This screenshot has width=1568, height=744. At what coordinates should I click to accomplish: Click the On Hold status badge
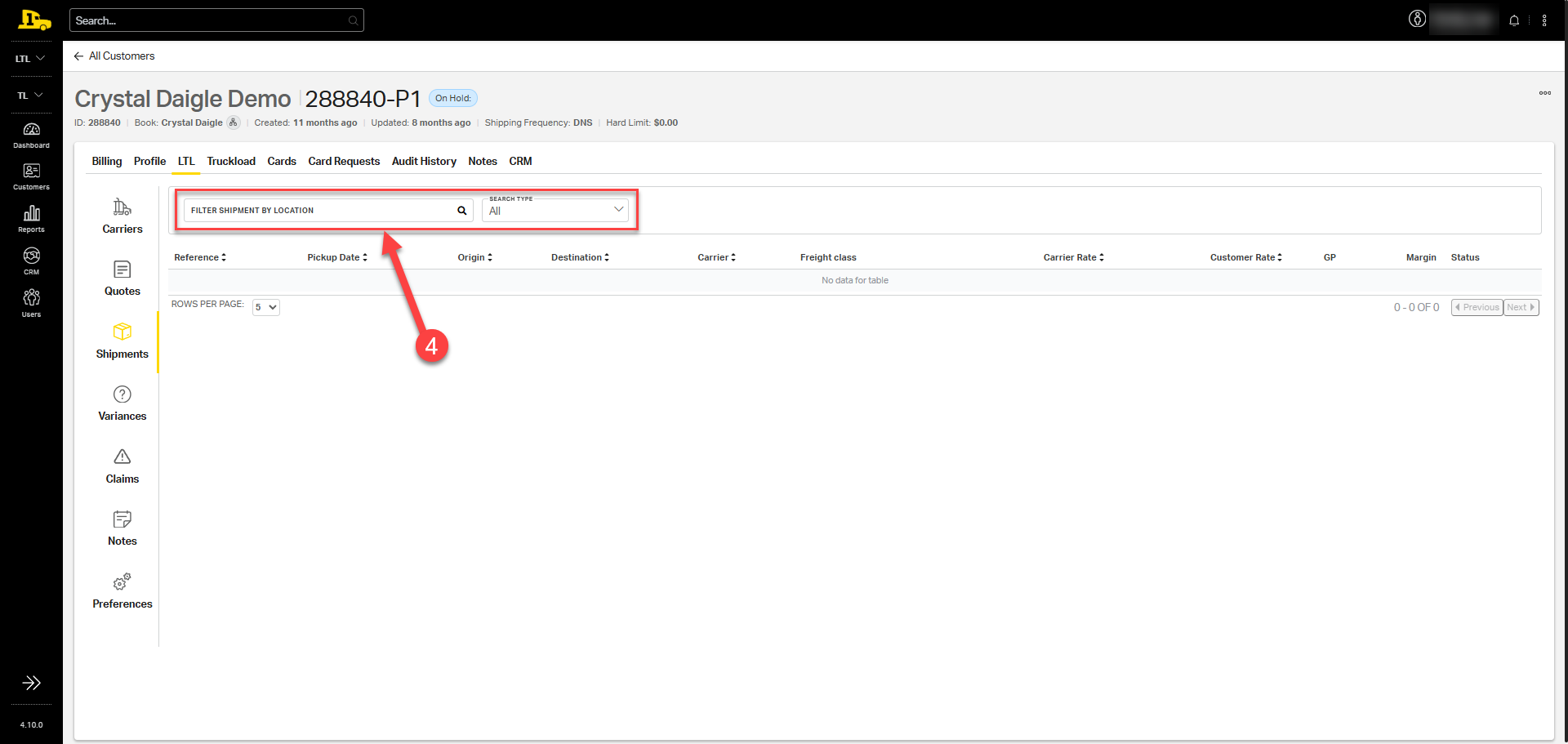453,98
